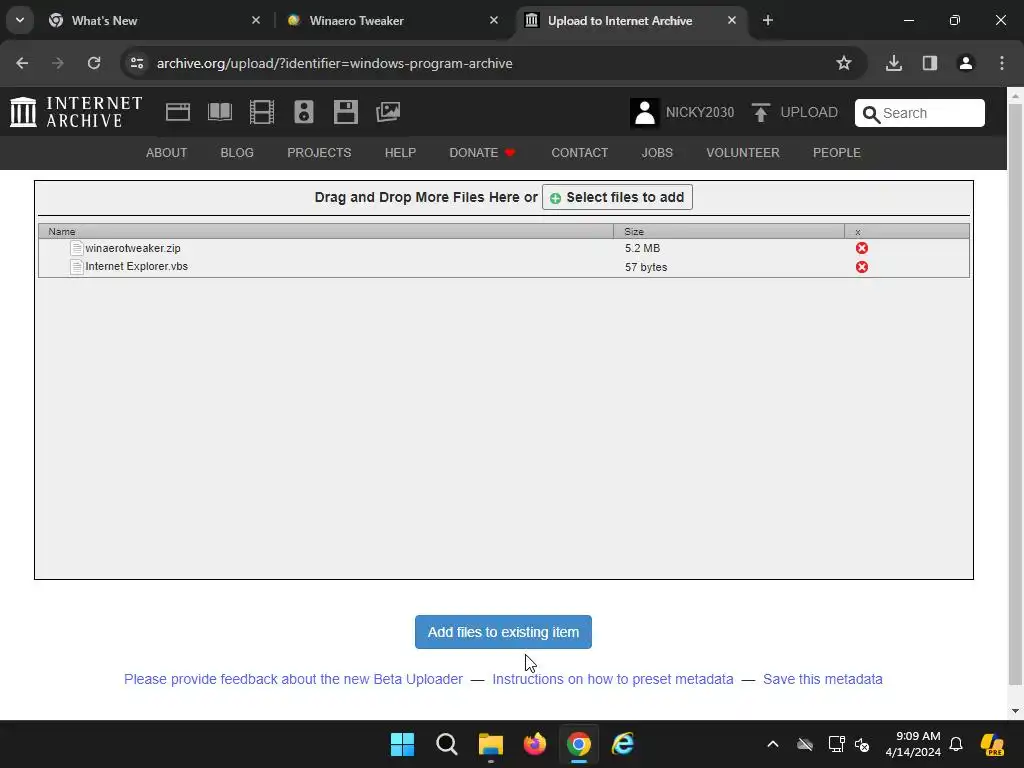This screenshot has width=1024, height=768.
Task: Open the HELP menu item
Action: (400, 153)
